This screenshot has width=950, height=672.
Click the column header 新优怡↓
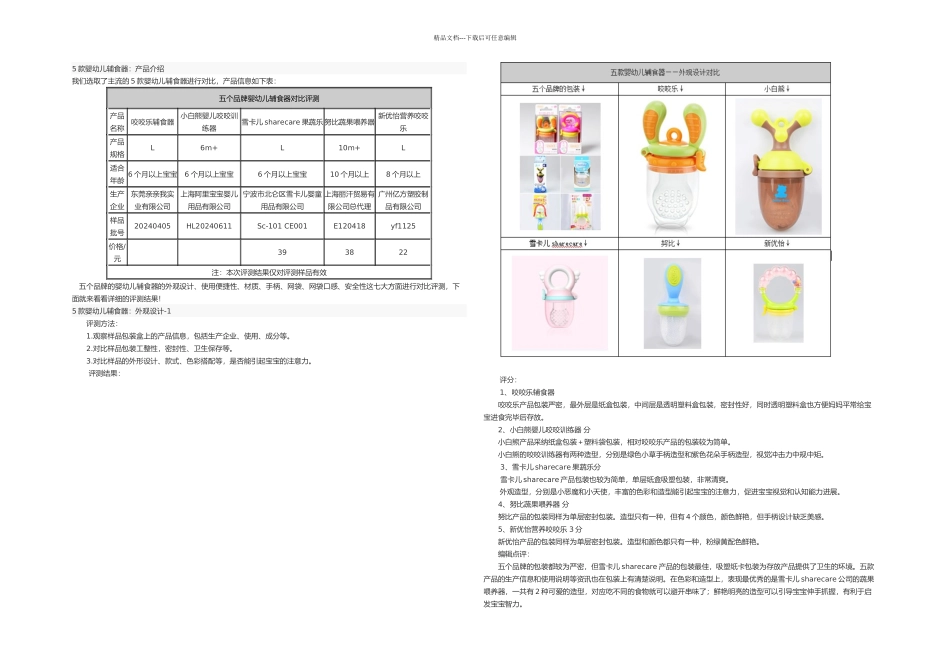click(777, 244)
